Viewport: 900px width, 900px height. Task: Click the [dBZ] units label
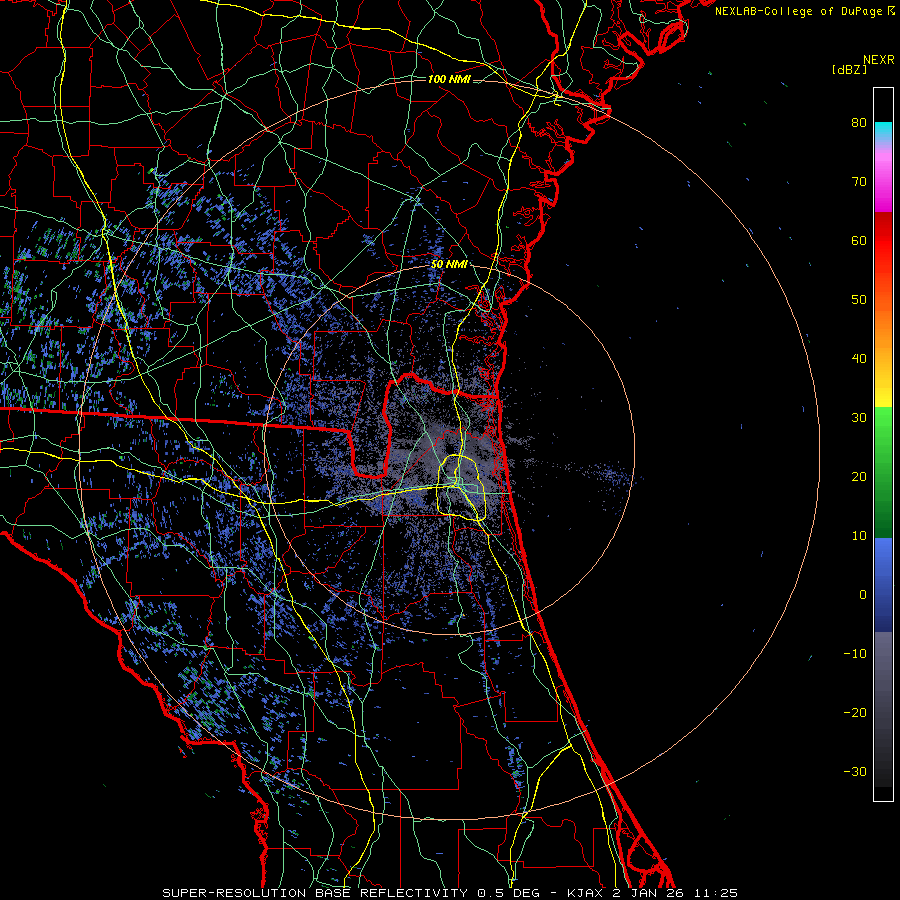[849, 69]
